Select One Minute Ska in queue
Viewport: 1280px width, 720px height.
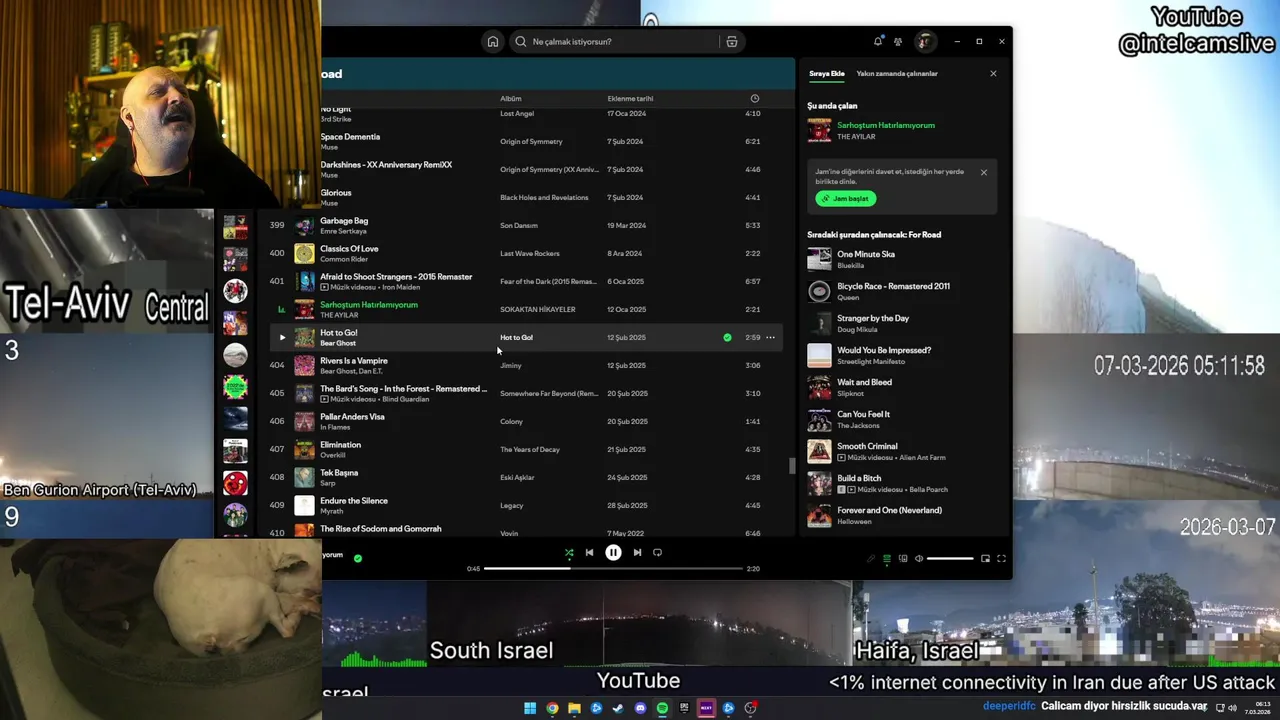(902, 259)
